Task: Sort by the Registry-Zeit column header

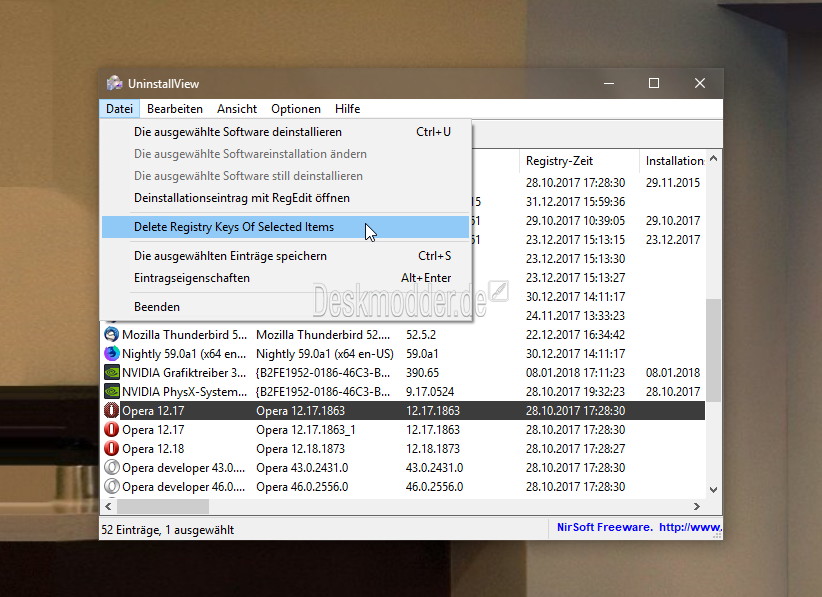Action: pos(579,161)
